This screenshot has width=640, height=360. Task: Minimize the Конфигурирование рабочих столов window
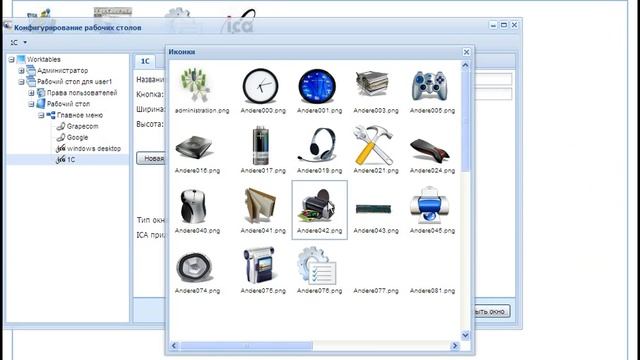[x=493, y=25]
